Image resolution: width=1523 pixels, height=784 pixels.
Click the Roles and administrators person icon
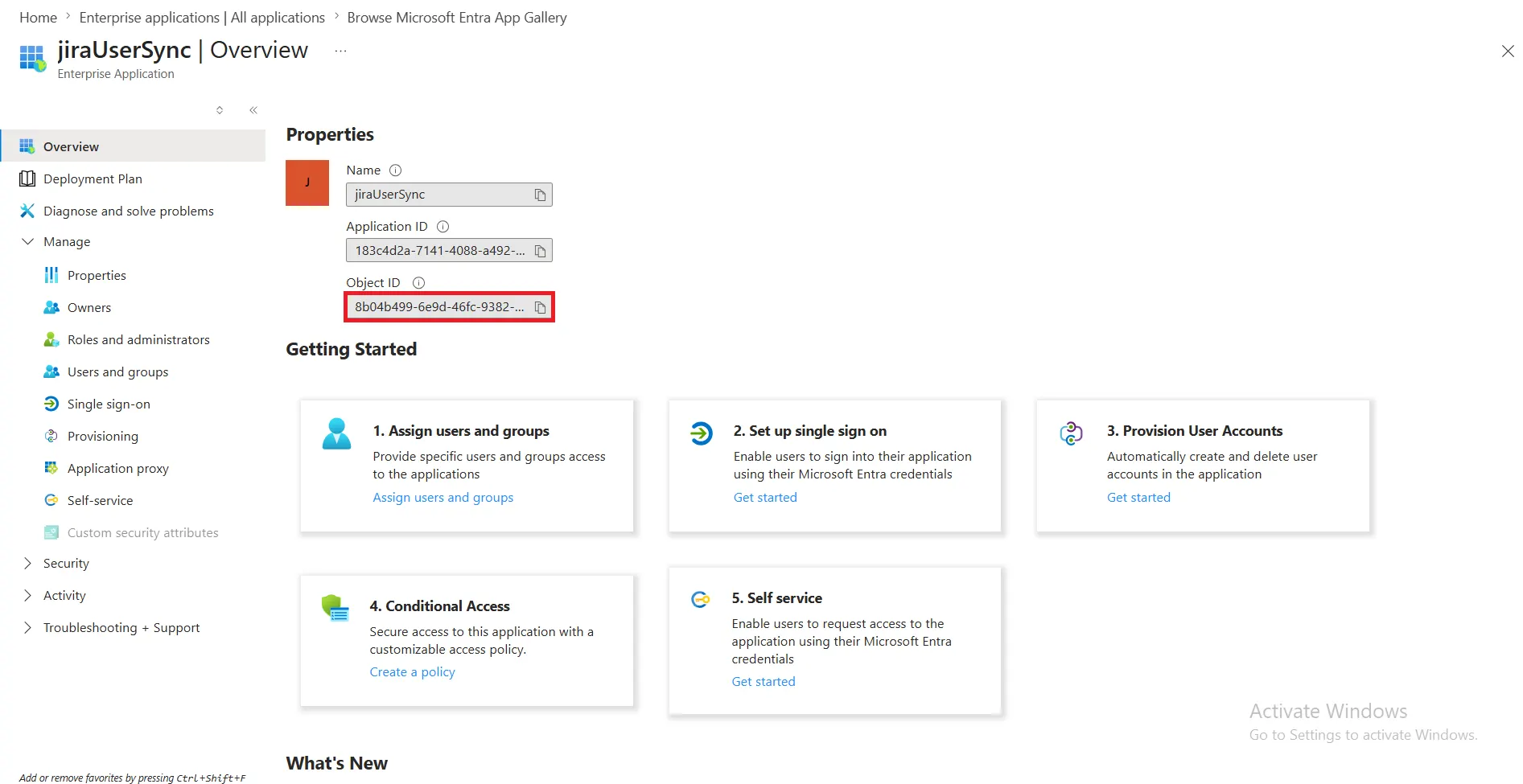[x=51, y=339]
